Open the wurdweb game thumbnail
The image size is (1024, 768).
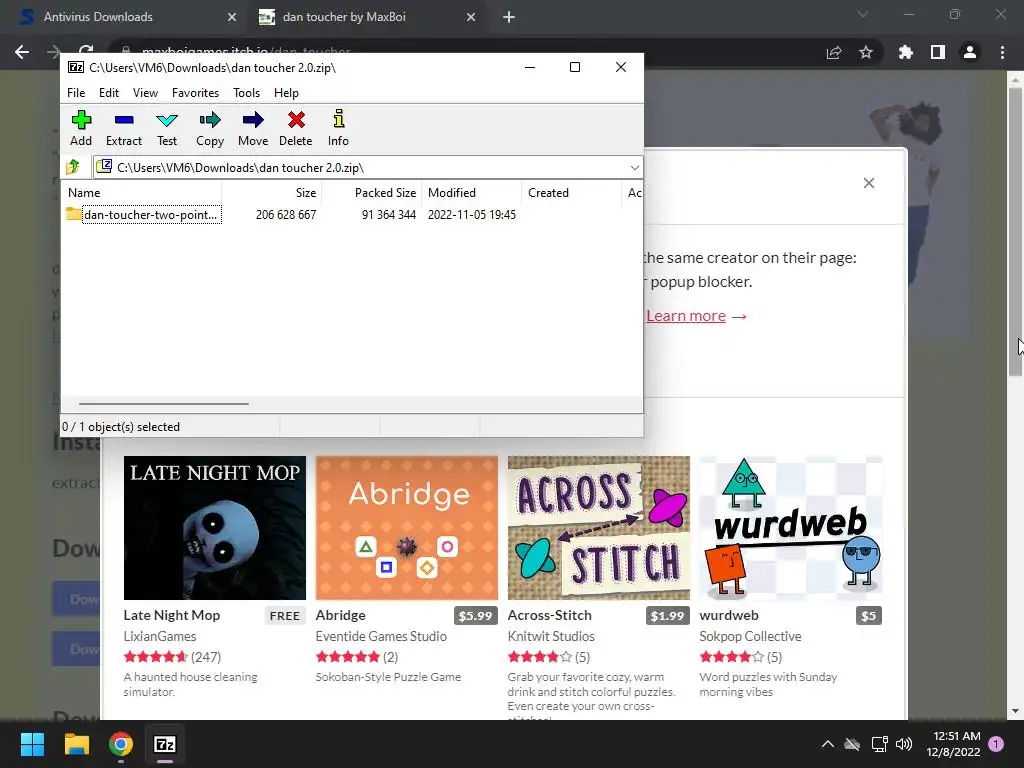click(x=791, y=528)
